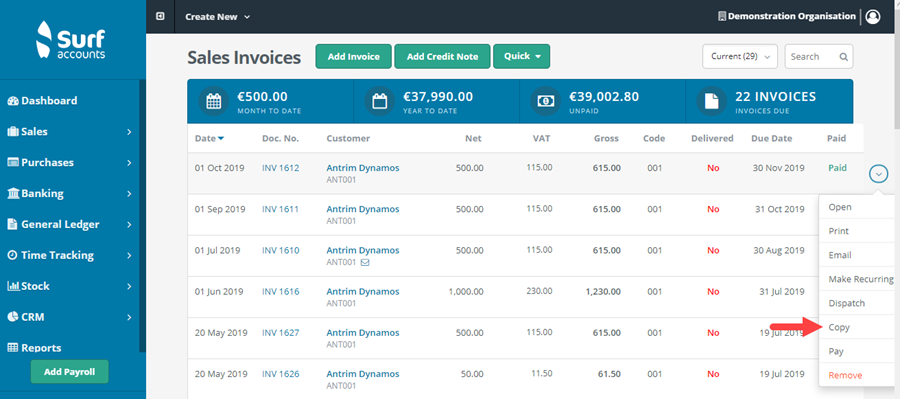This screenshot has height=399, width=900.
Task: Open the Create New menu
Action: coord(218,17)
